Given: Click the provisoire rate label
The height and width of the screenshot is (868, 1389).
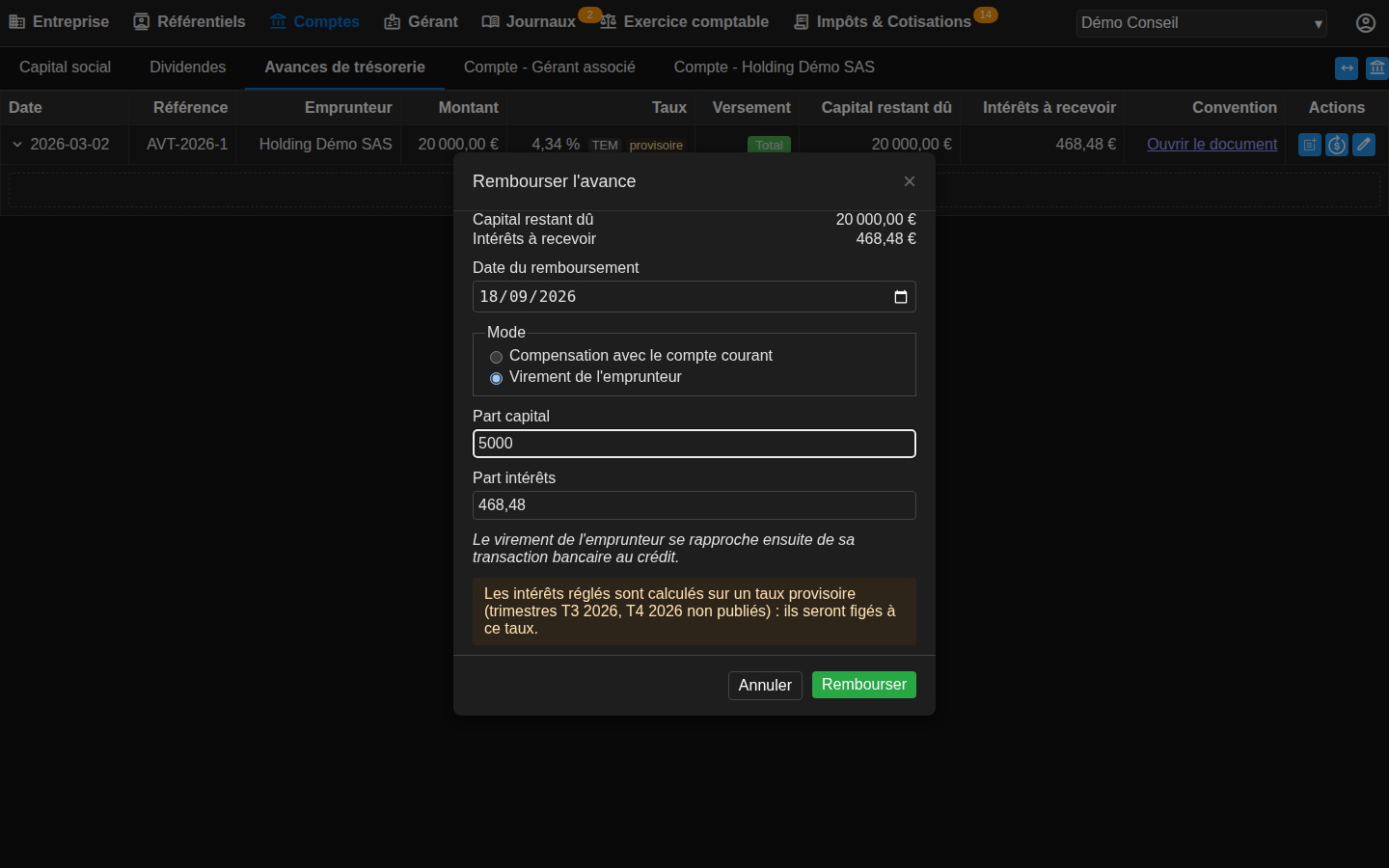Looking at the screenshot, I should click(656, 146).
